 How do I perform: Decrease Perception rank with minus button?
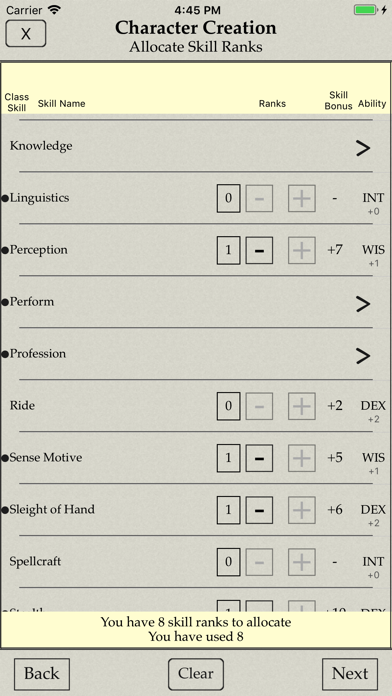point(259,250)
